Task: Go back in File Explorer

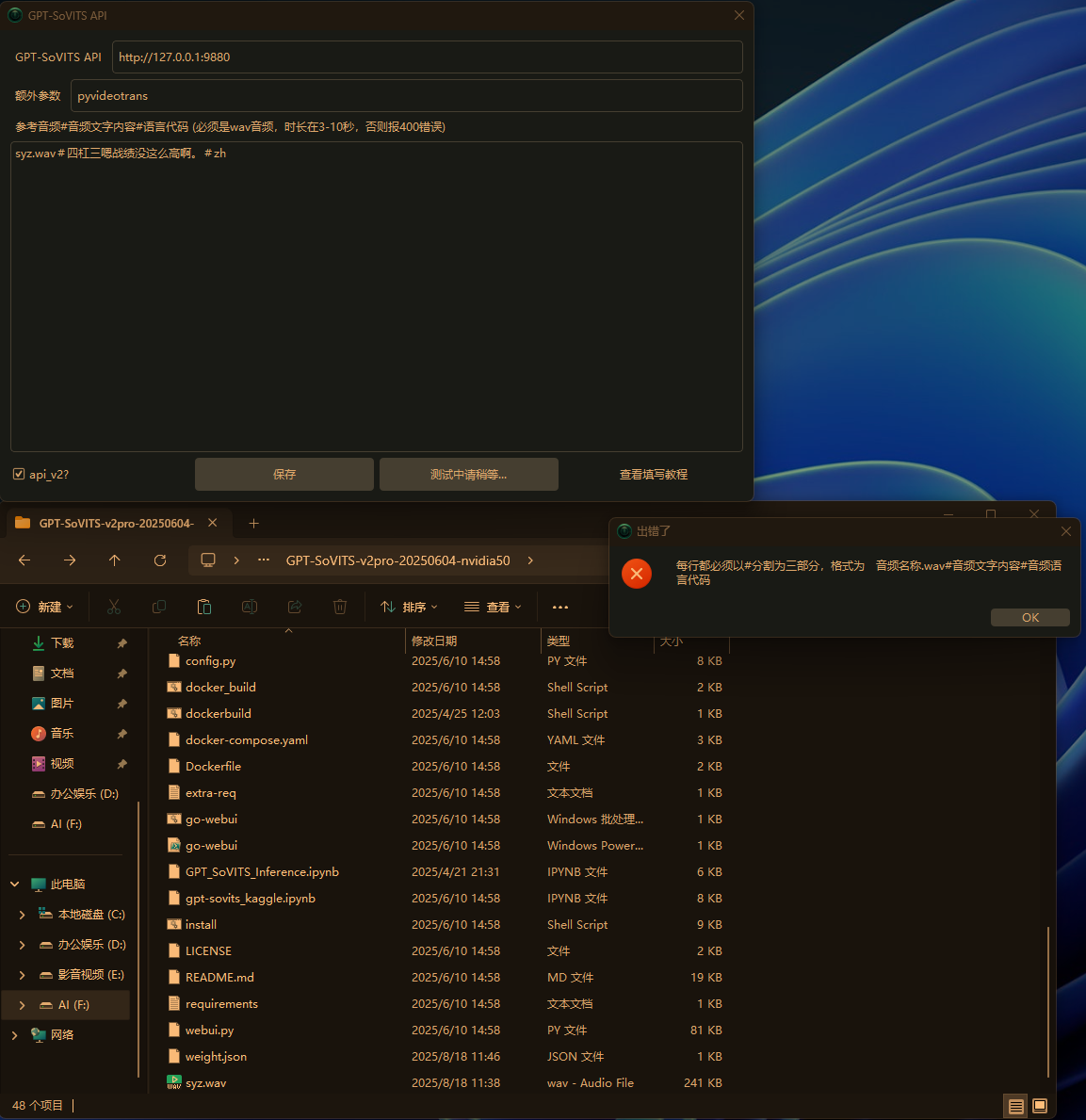Action: [x=24, y=560]
